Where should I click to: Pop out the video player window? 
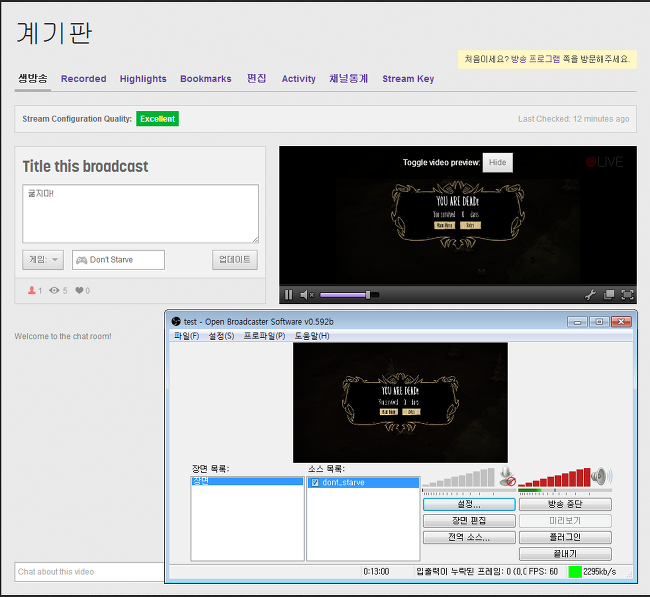click(608, 295)
